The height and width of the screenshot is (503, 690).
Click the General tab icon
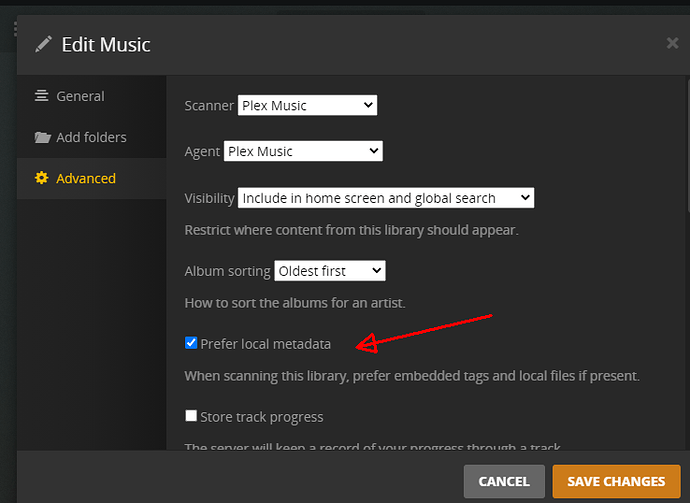41,96
